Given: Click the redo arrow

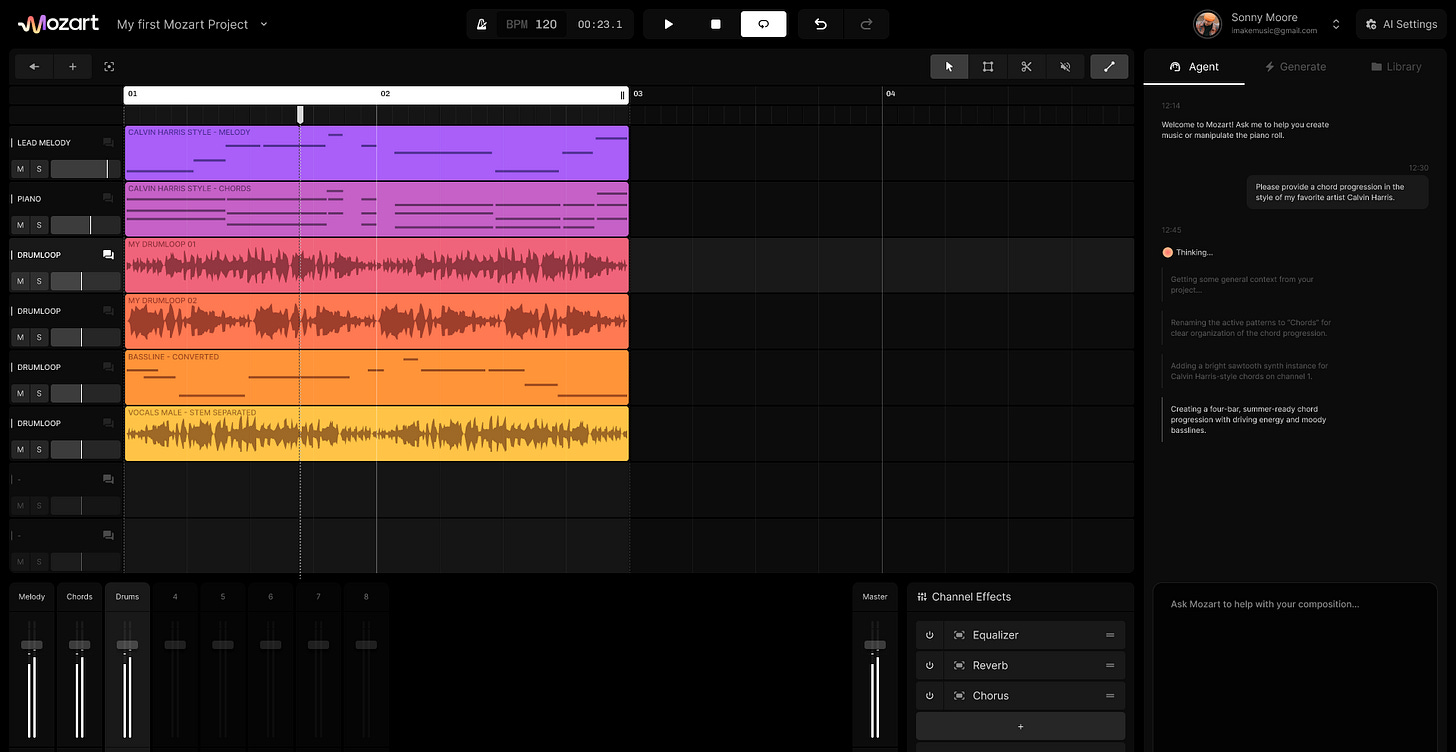Looking at the screenshot, I should [x=866, y=23].
